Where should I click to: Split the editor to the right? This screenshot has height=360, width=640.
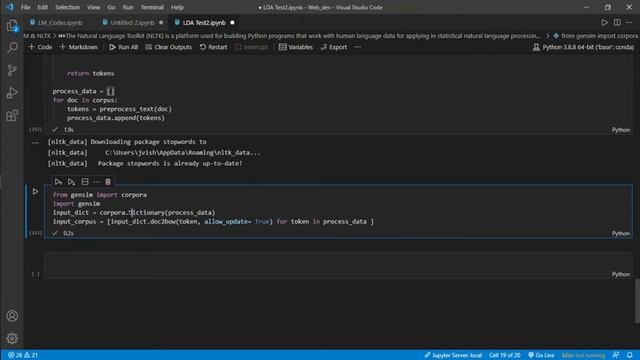tap(617, 23)
